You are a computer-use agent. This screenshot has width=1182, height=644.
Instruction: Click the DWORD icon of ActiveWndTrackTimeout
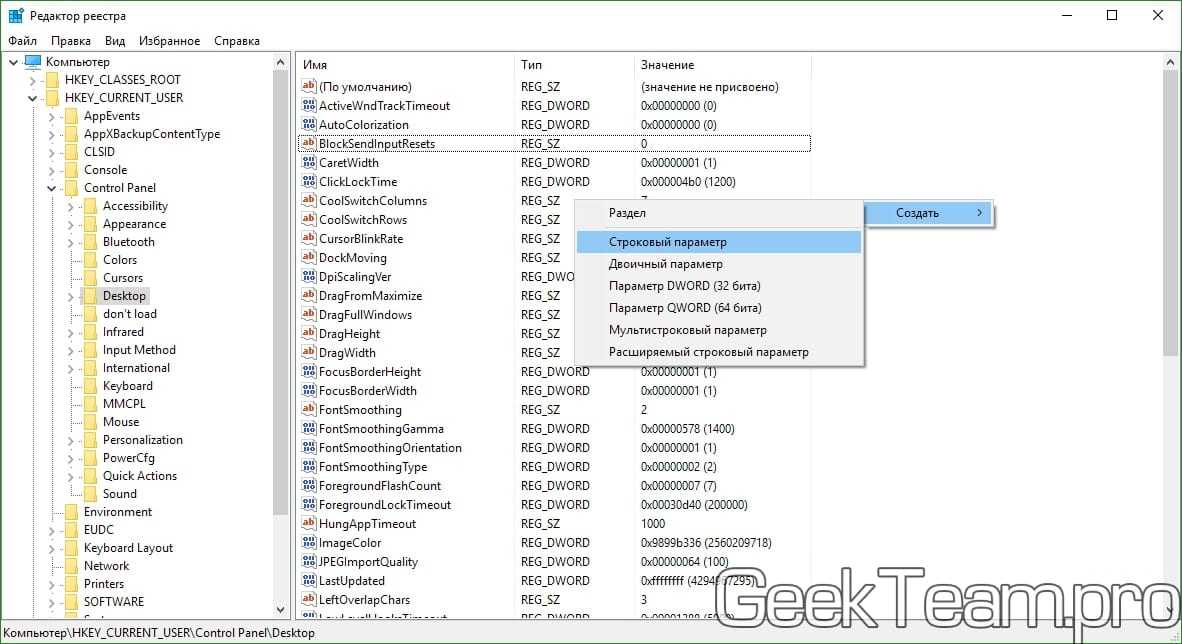click(x=308, y=106)
